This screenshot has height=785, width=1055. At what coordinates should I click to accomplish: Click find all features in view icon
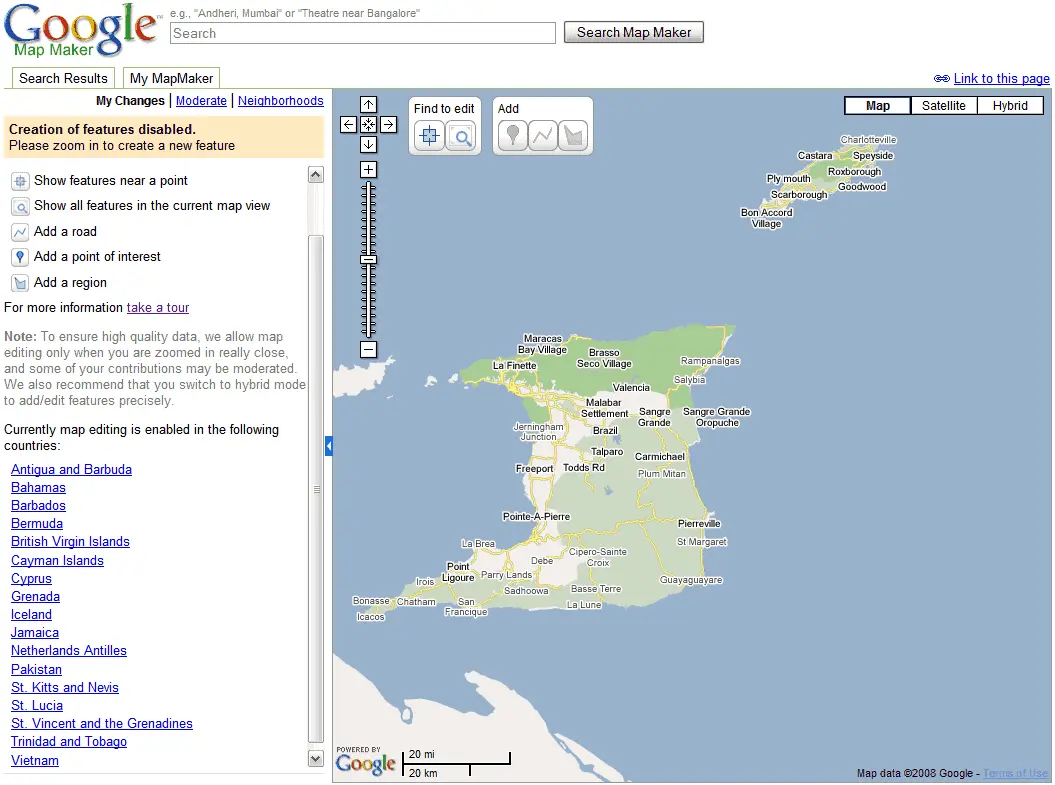coord(460,136)
